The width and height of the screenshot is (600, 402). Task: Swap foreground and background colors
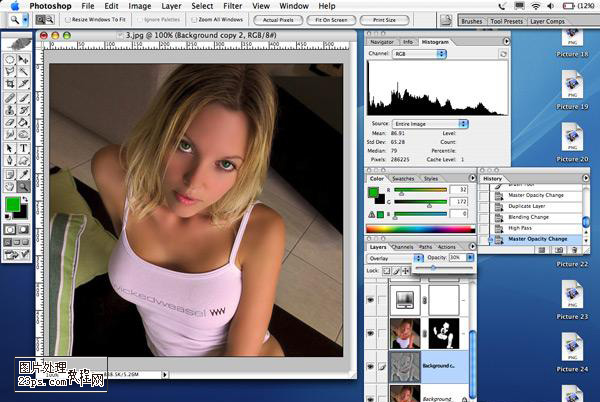click(x=25, y=199)
